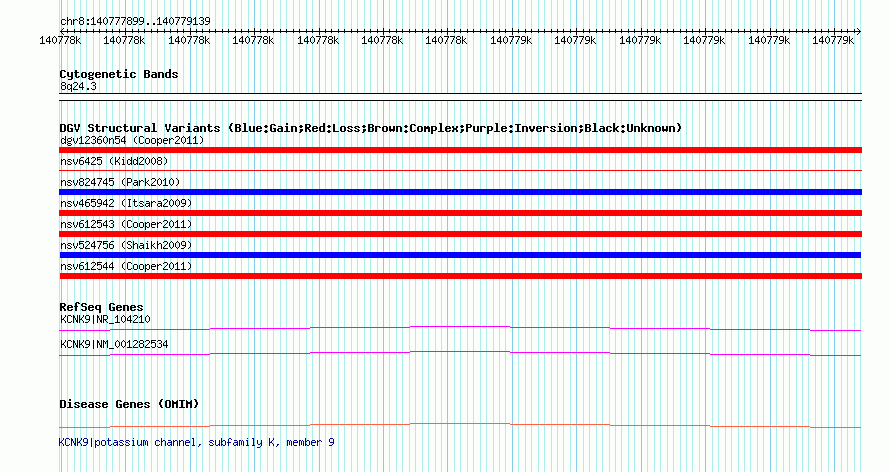Image resolution: width=890 pixels, height=472 pixels.
Task: Open the nsv612543 (Cooper2011) variant label
Action: pos(126,224)
